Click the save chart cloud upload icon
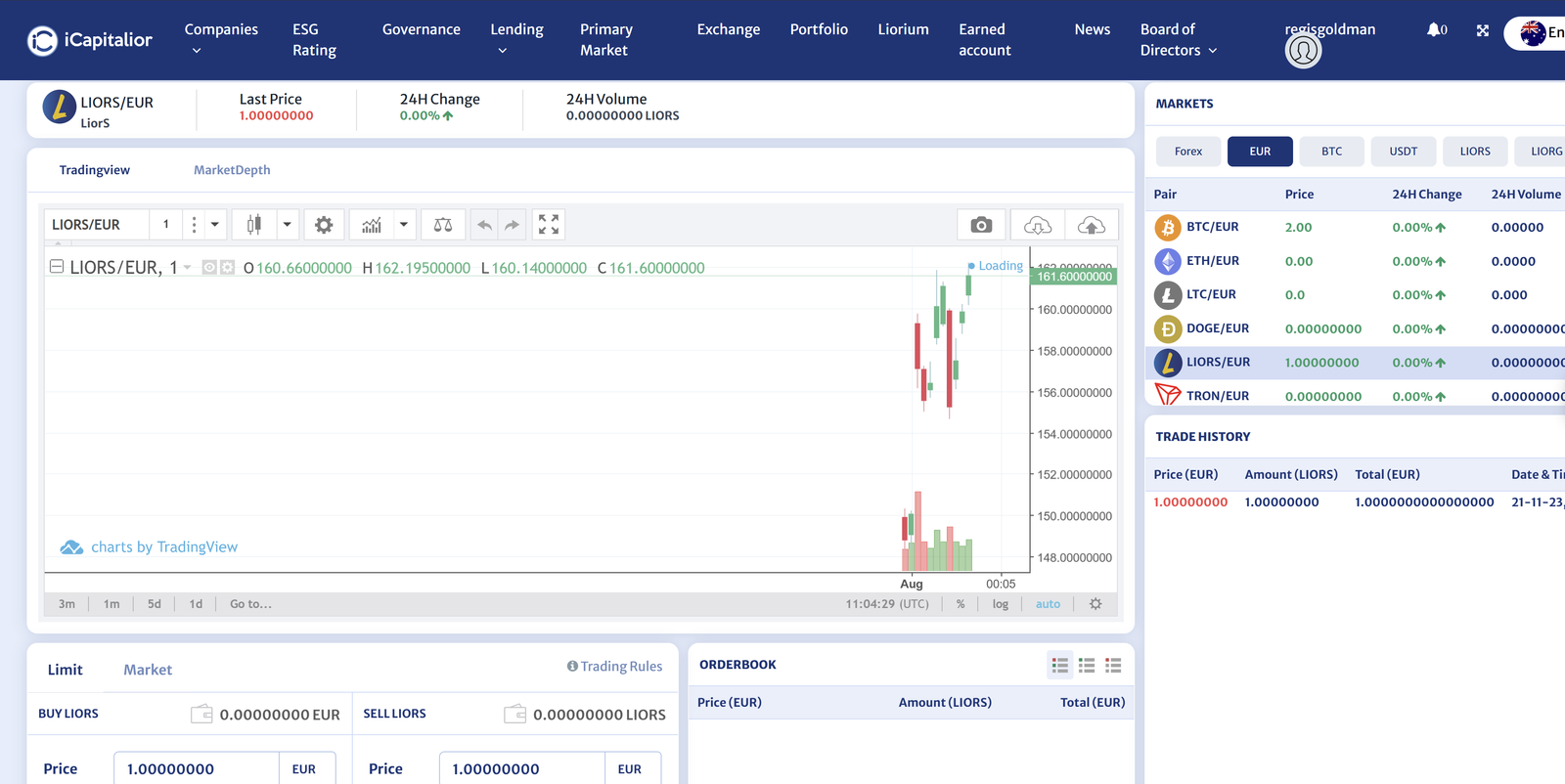1565x784 pixels. click(x=1091, y=225)
